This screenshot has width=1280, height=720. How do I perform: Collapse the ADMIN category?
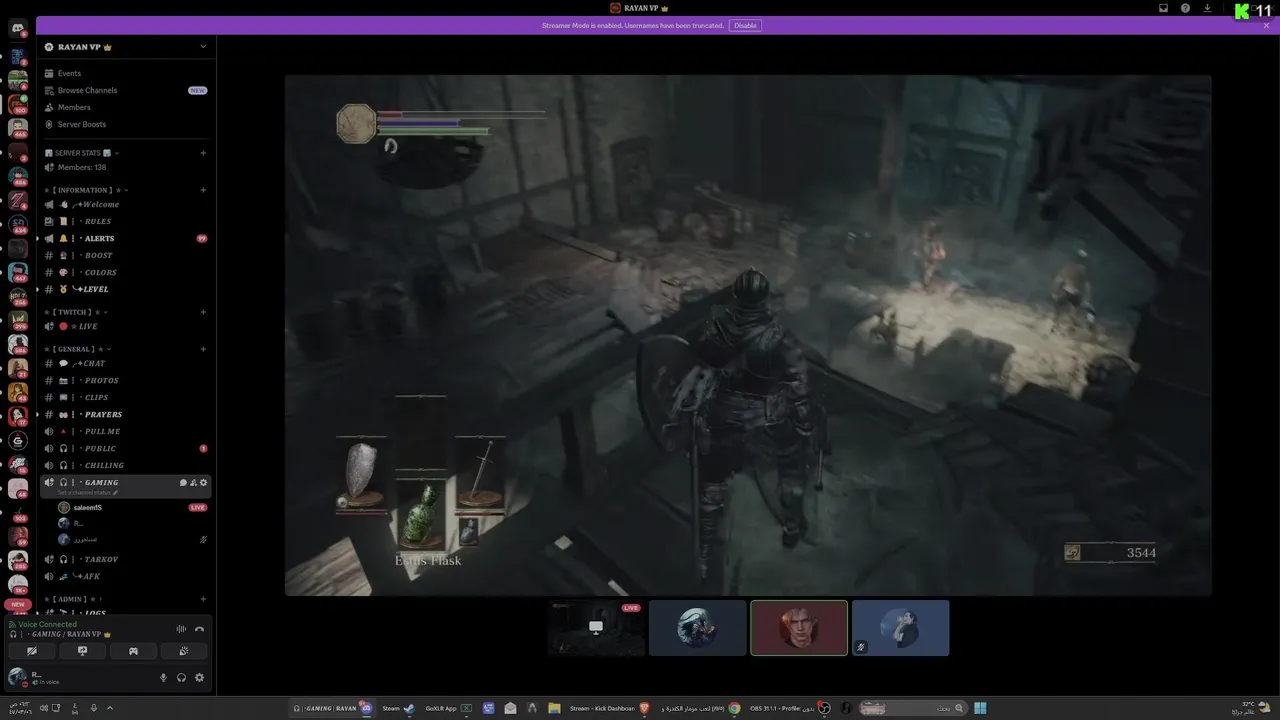(72, 599)
